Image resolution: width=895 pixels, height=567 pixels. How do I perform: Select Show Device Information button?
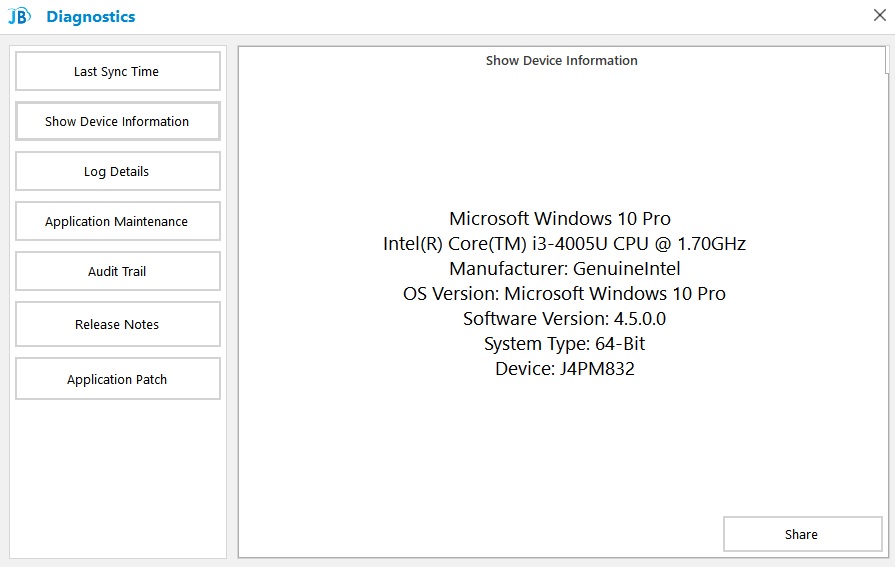[118, 121]
